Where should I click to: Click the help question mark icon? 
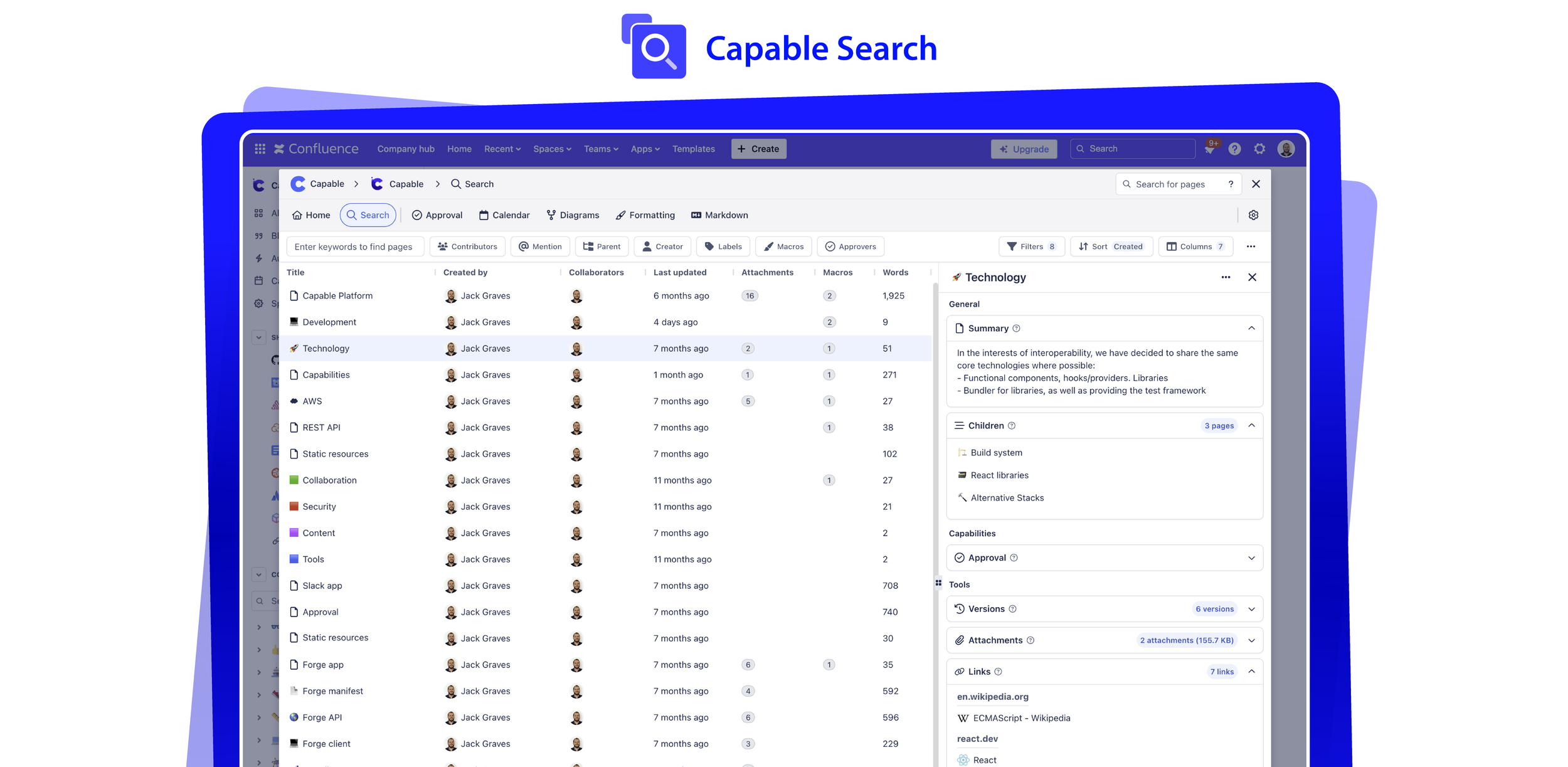coord(1234,149)
